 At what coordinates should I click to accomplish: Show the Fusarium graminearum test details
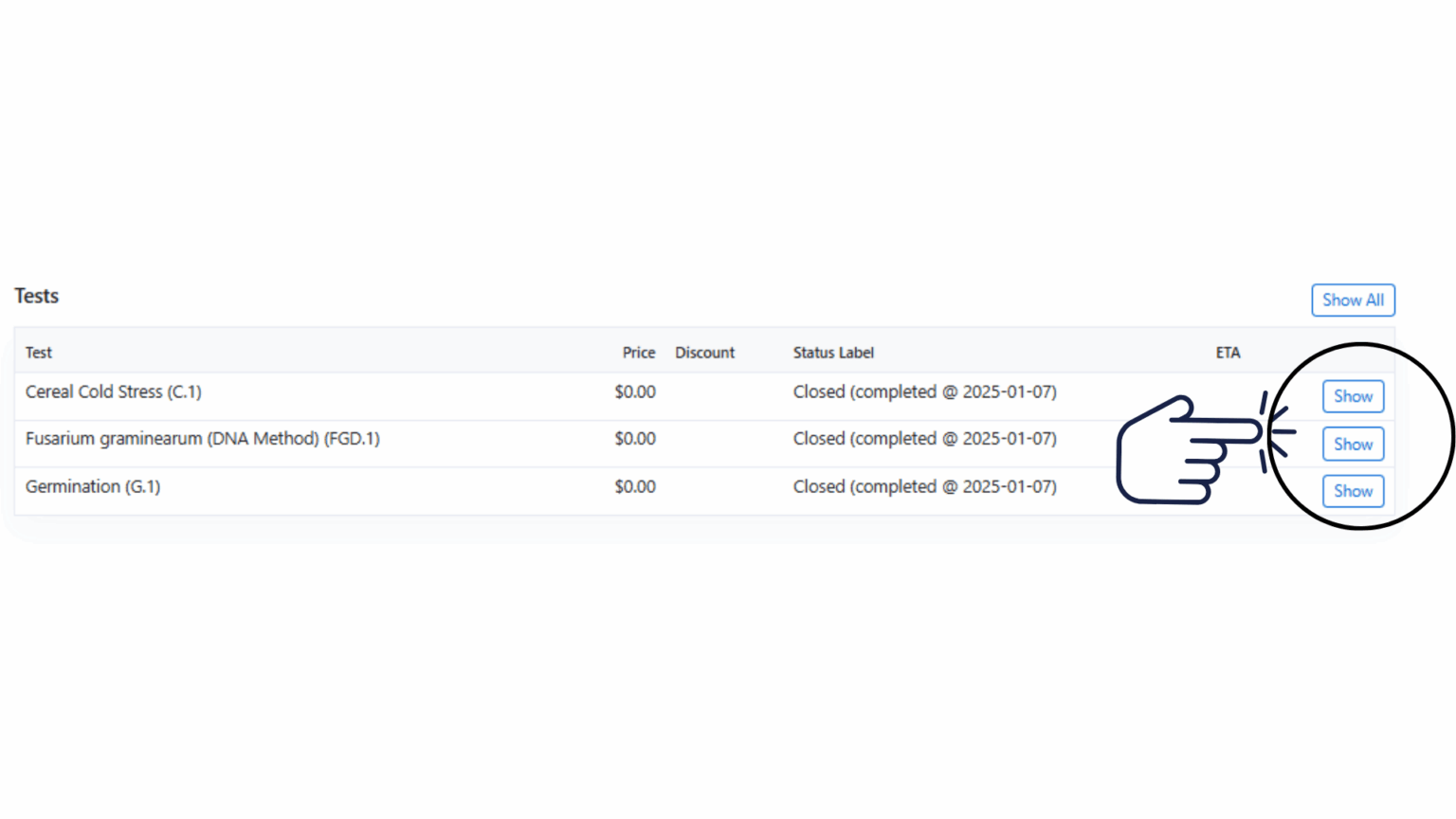(x=1353, y=444)
